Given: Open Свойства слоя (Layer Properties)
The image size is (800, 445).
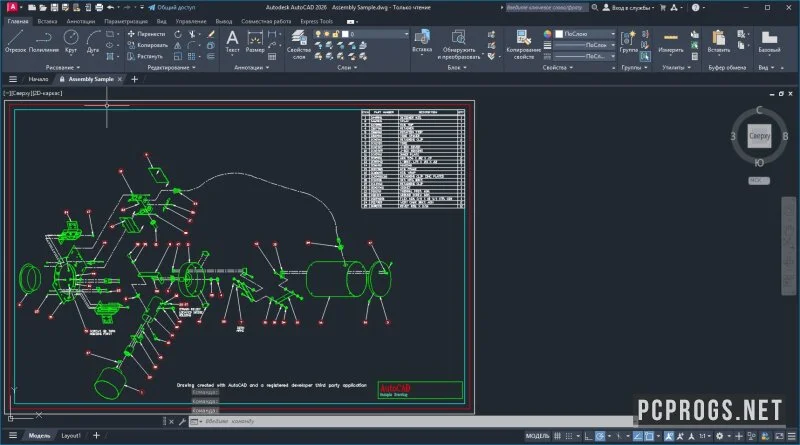Looking at the screenshot, I should (298, 44).
